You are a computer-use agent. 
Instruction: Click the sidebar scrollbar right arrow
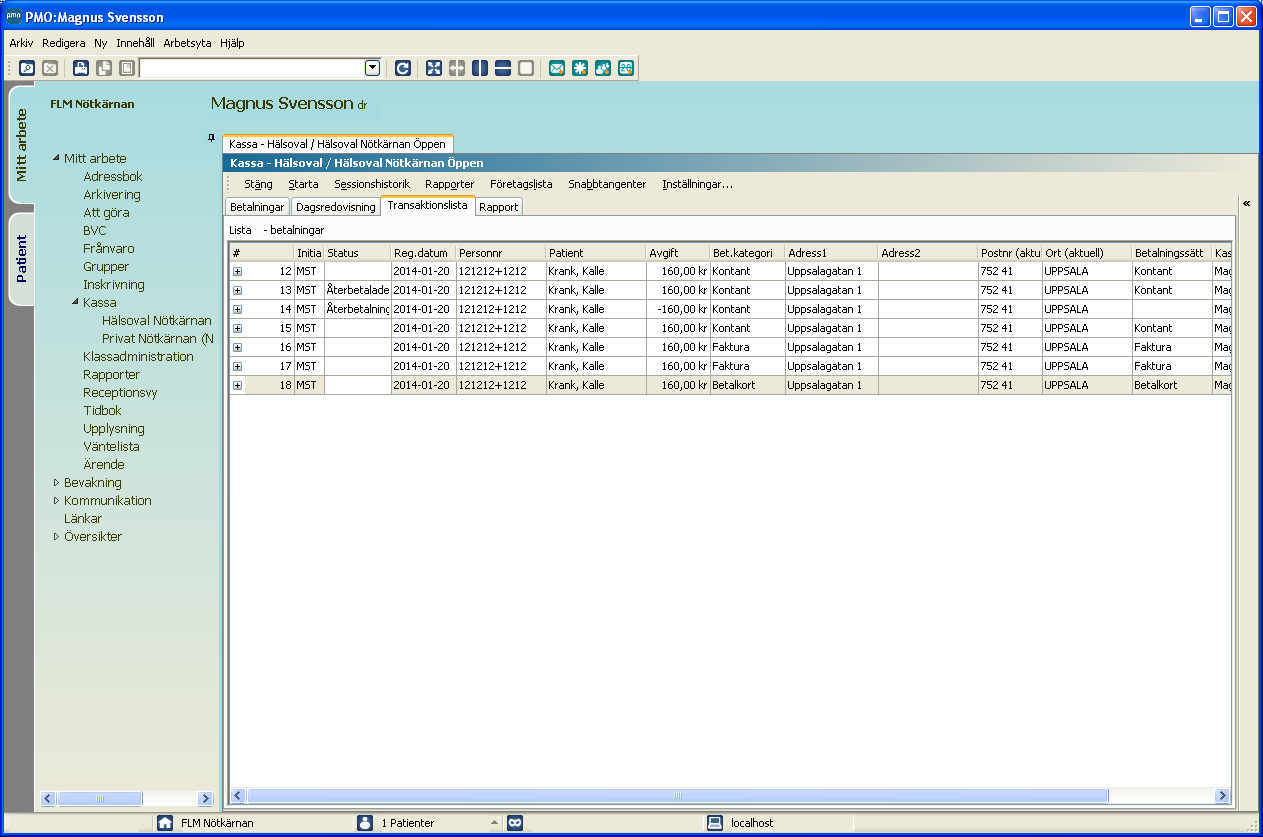(x=205, y=798)
